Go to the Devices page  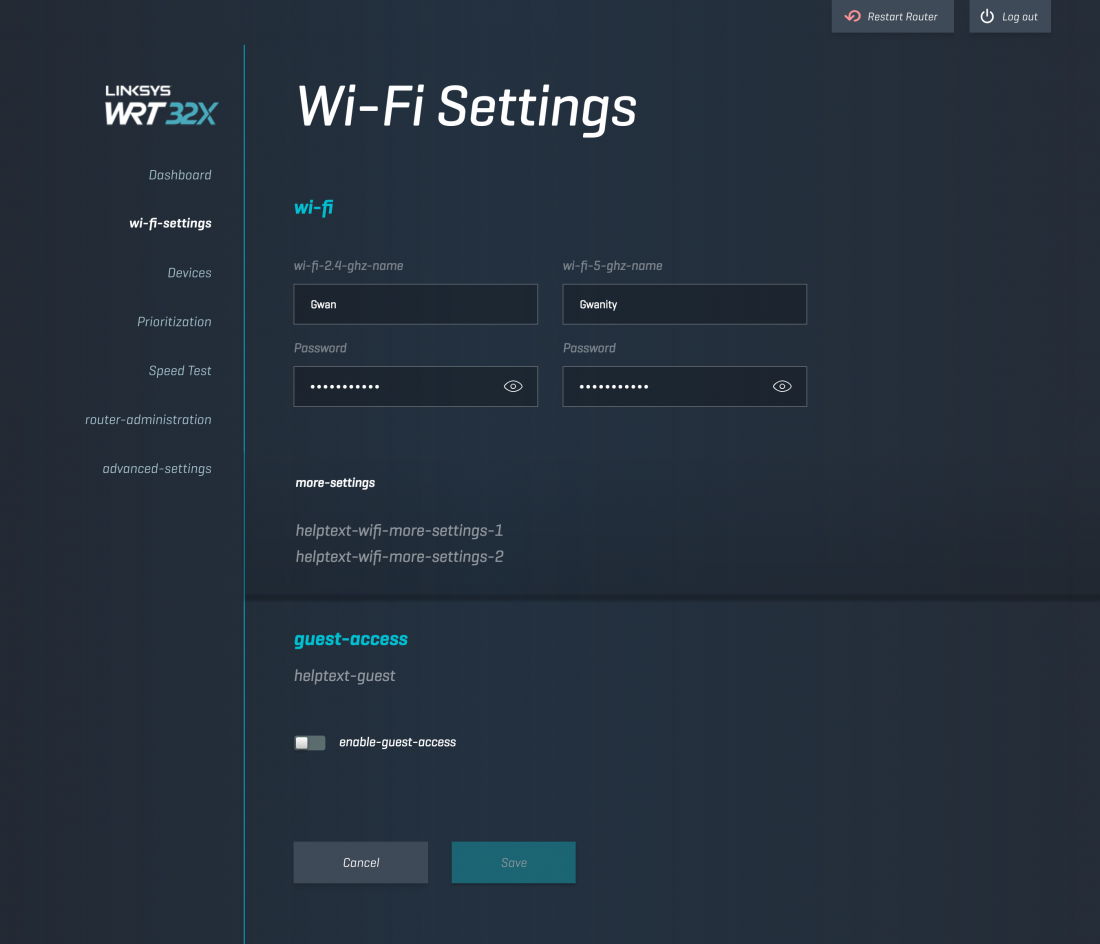[189, 273]
